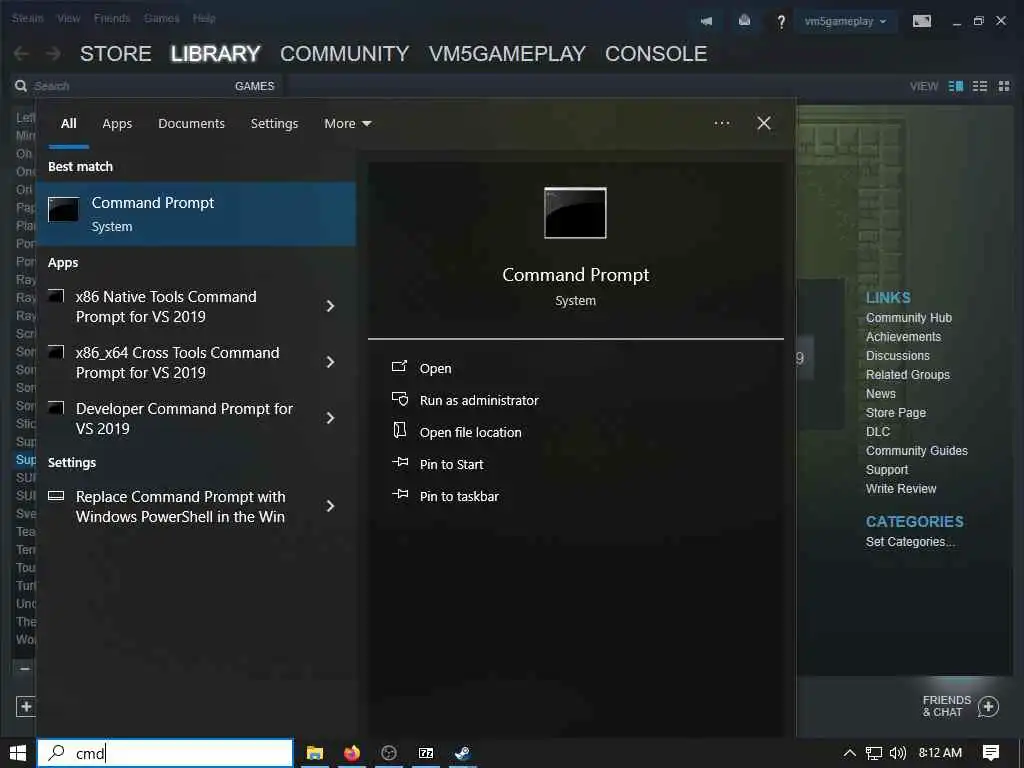The height and width of the screenshot is (768, 1024).
Task: Click Pin to taskbar action
Action: [x=459, y=496]
